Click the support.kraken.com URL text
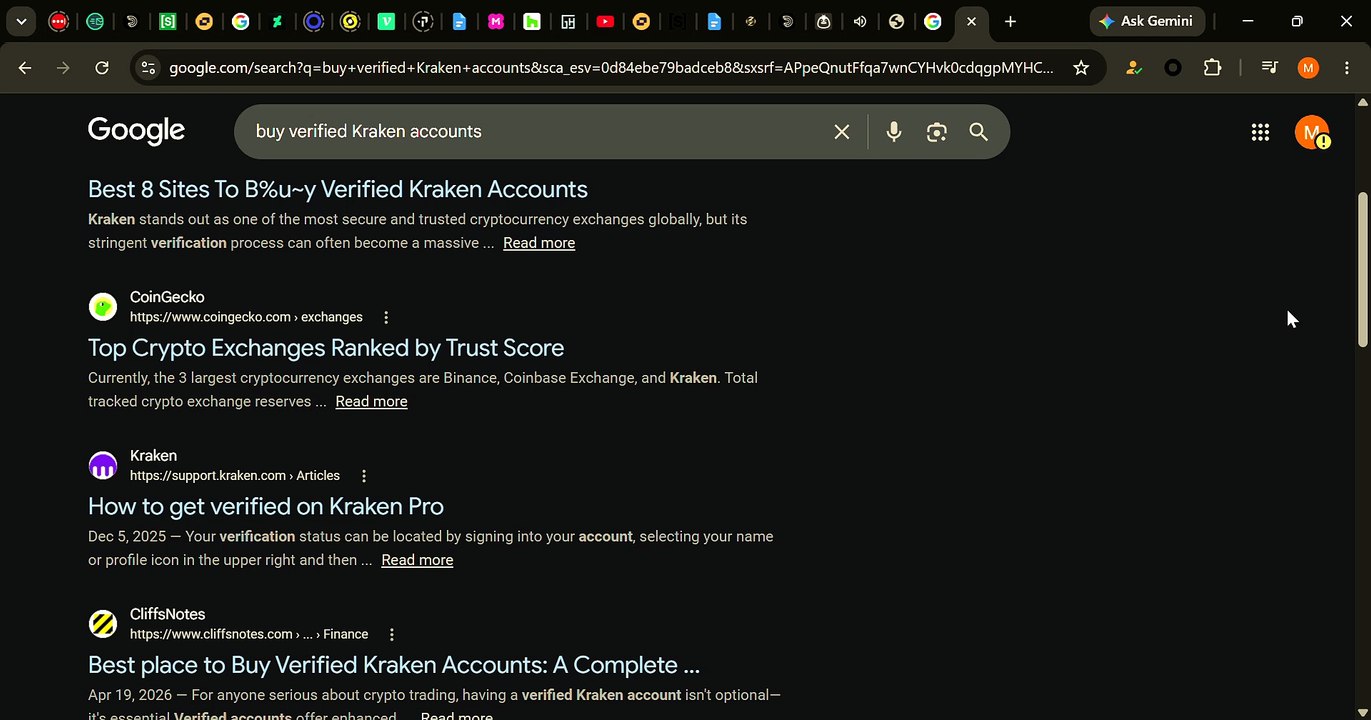This screenshot has height=720, width=1371. (x=235, y=476)
